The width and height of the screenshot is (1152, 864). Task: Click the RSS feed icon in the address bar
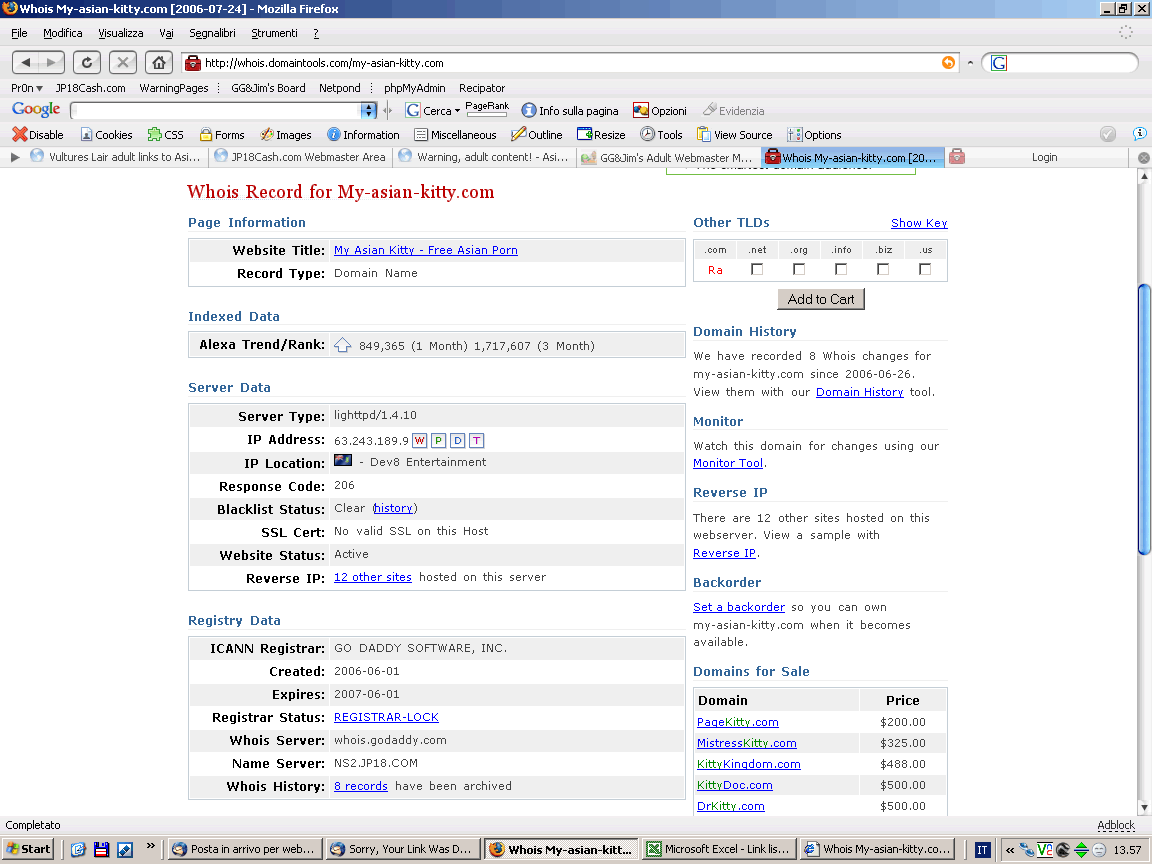click(x=948, y=63)
